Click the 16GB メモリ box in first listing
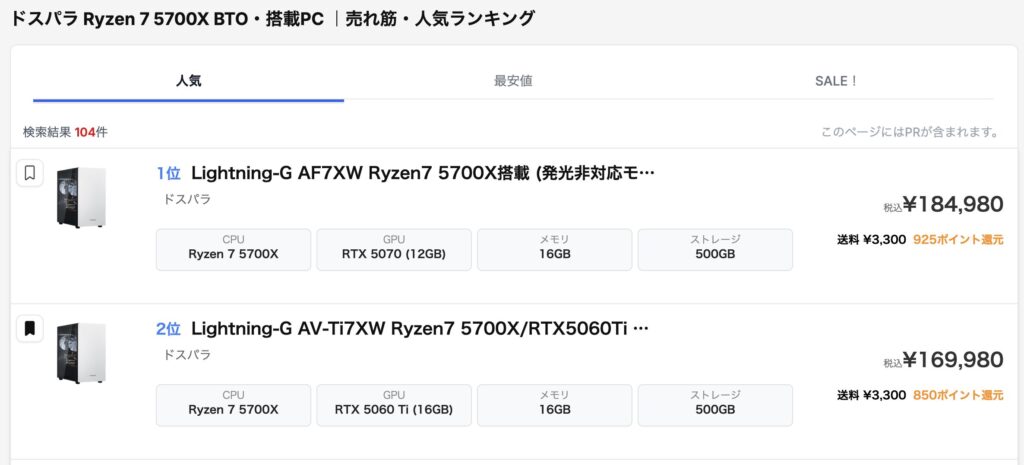 point(554,249)
